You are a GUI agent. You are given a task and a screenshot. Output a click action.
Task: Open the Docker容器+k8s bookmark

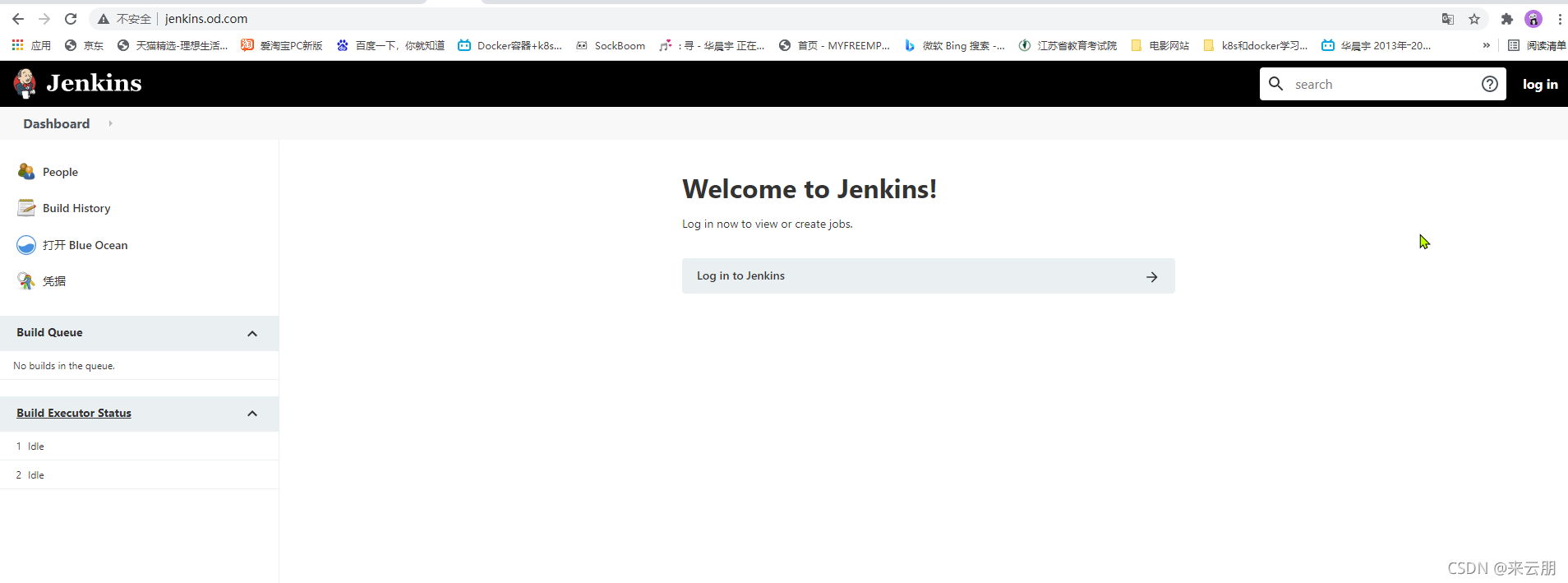tap(510, 45)
